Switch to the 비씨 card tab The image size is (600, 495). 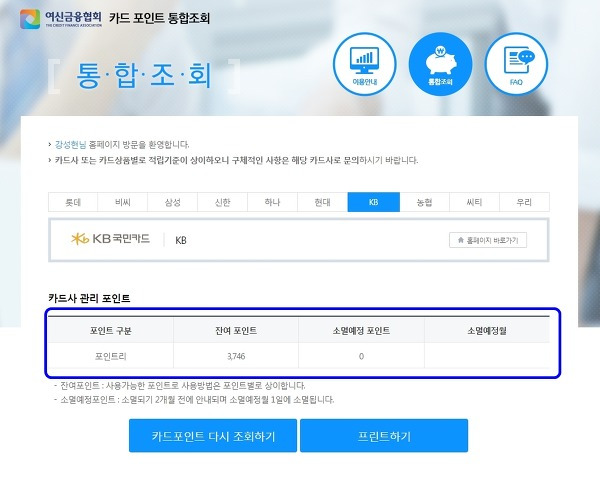coord(122,202)
